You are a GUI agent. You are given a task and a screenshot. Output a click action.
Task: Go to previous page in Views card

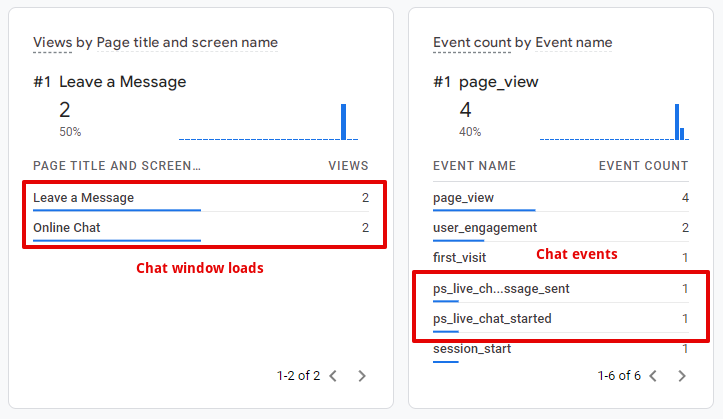[x=333, y=376]
